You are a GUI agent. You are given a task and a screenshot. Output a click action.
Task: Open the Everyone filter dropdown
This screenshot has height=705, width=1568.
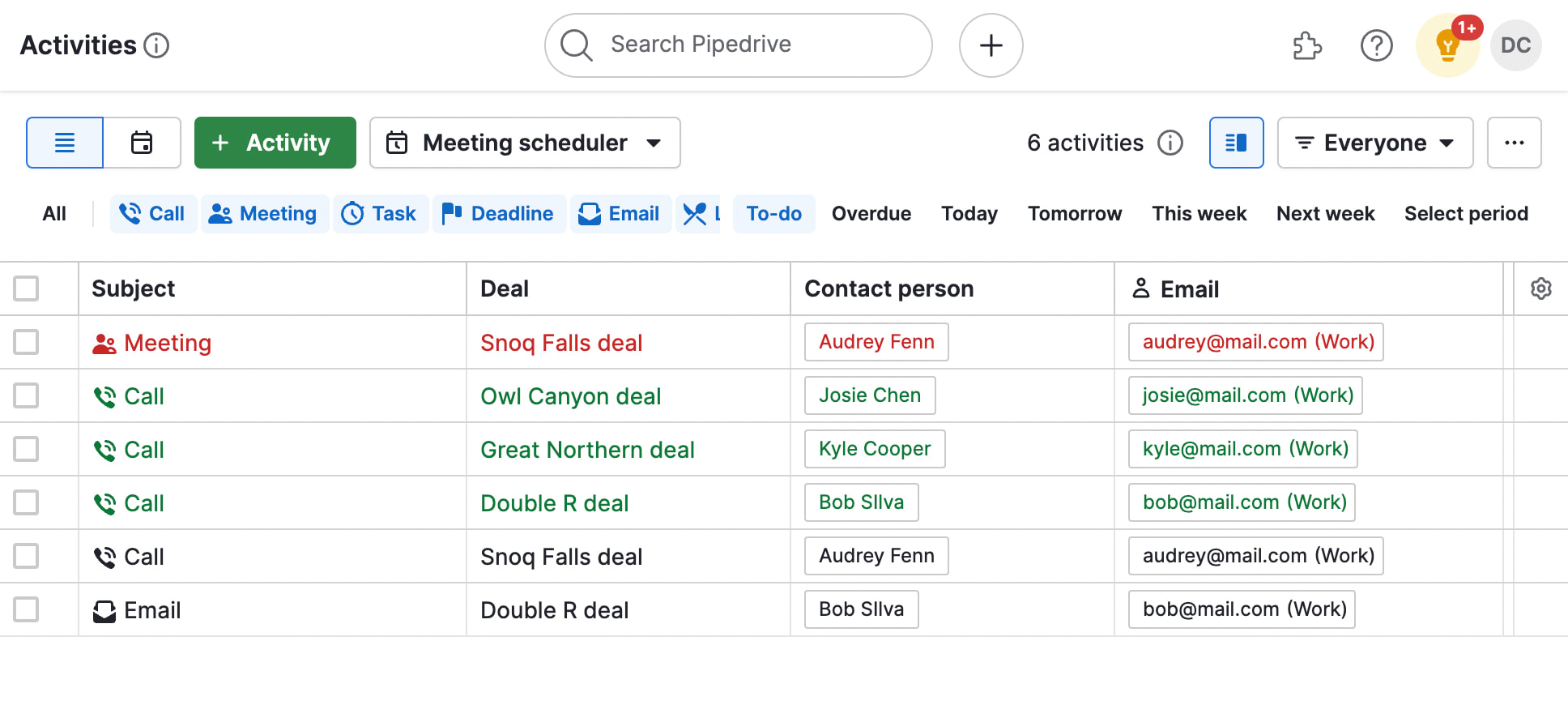1375,143
